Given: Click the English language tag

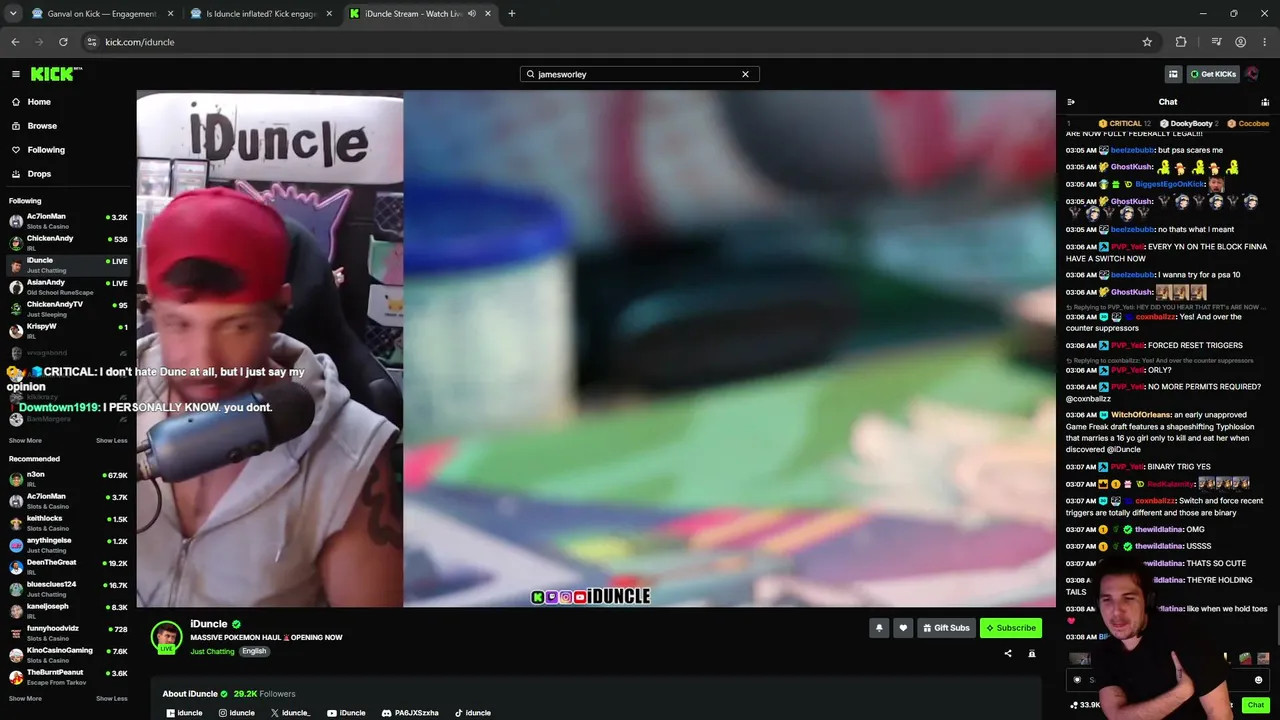Looking at the screenshot, I should point(254,652).
